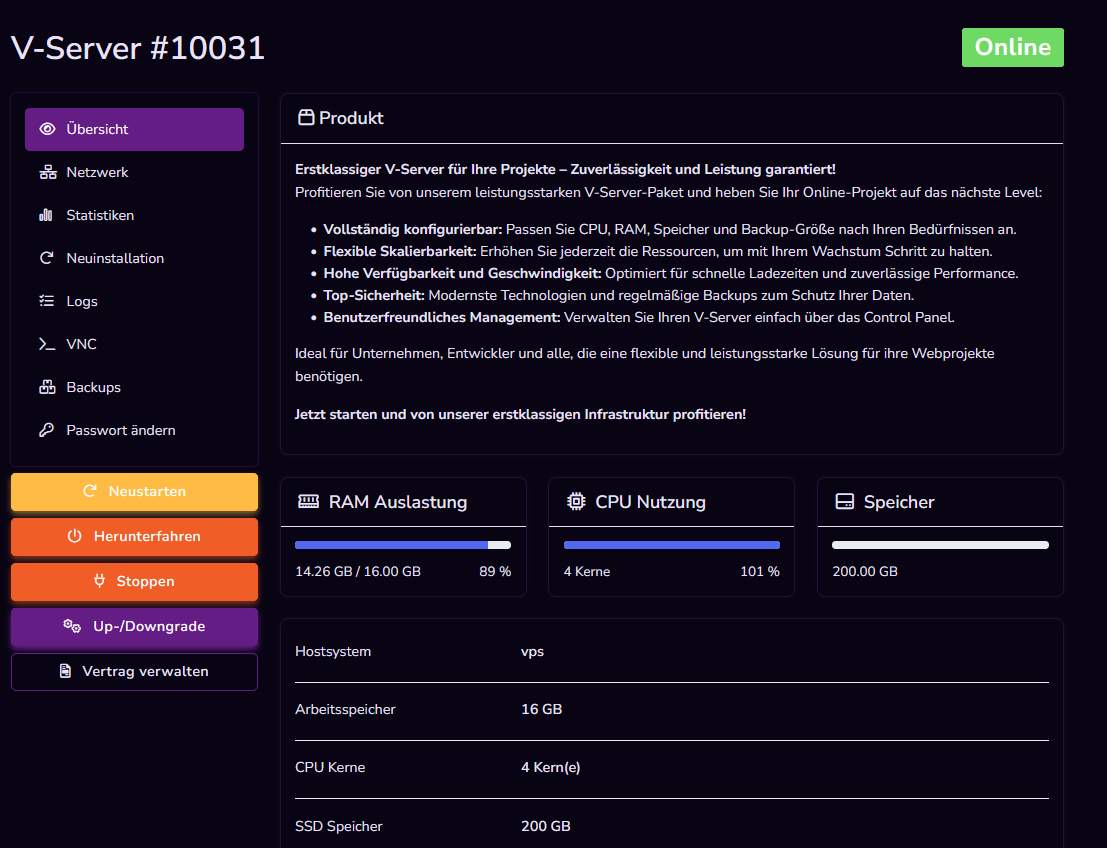Click the gears icon in Up-/Downgrade
The width and height of the screenshot is (1107, 848).
[72, 626]
